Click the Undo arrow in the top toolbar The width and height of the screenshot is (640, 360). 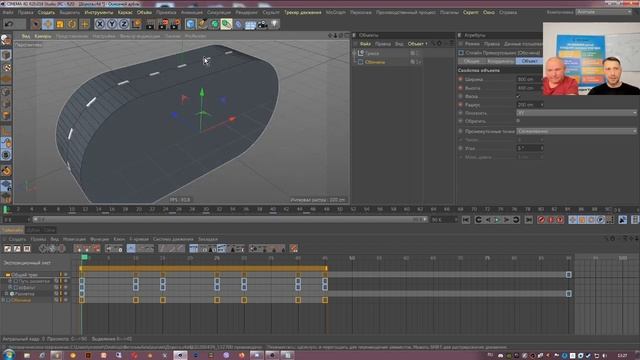point(9,24)
